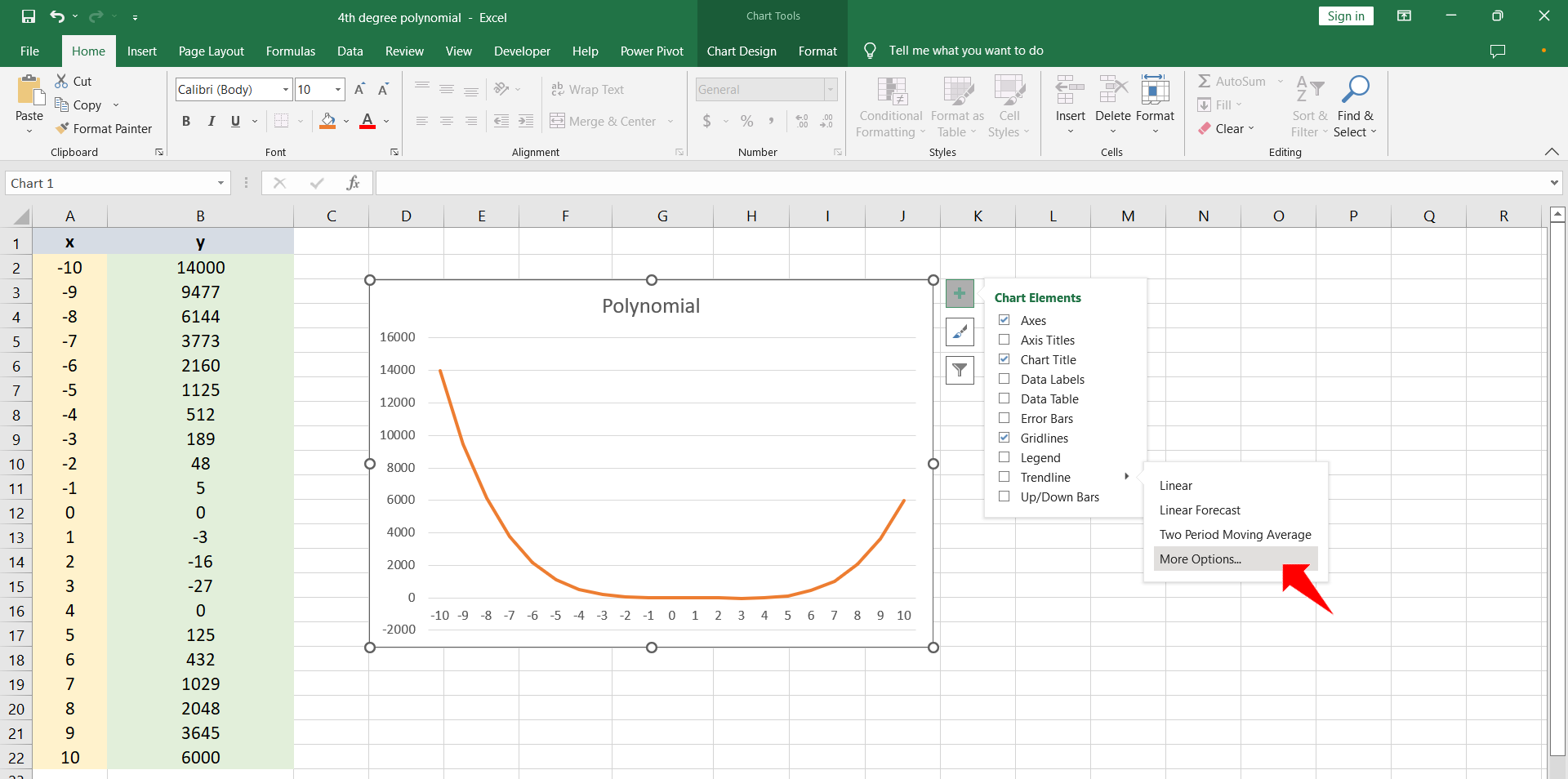This screenshot has width=1568, height=779.
Task: Expand the Name Box dropdown
Action: pyautogui.click(x=220, y=183)
